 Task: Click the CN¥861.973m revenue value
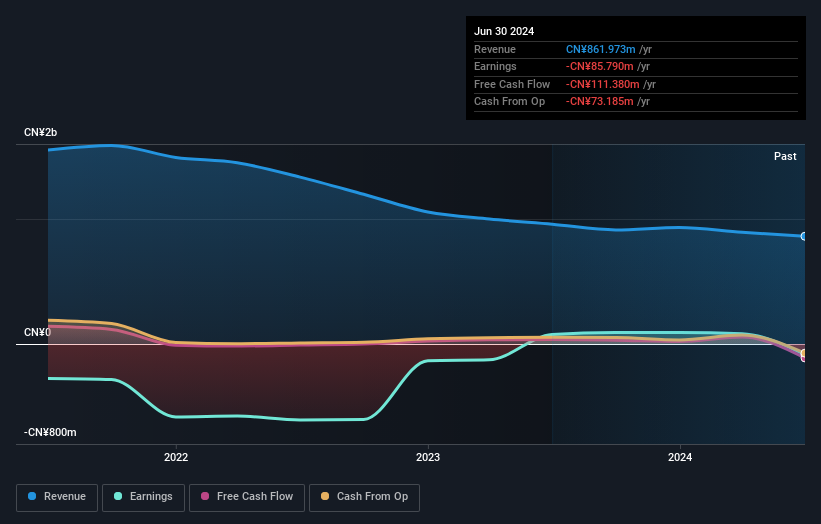point(601,49)
